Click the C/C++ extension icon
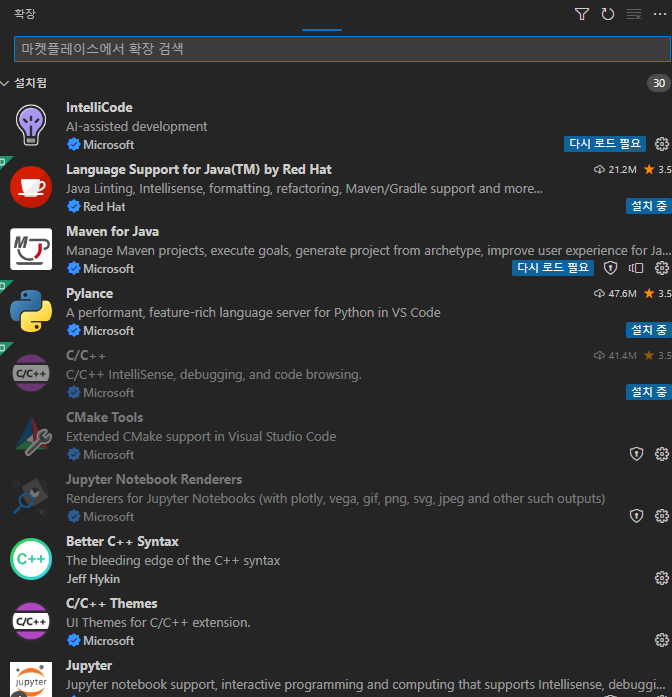The width and height of the screenshot is (672, 697). point(31,373)
